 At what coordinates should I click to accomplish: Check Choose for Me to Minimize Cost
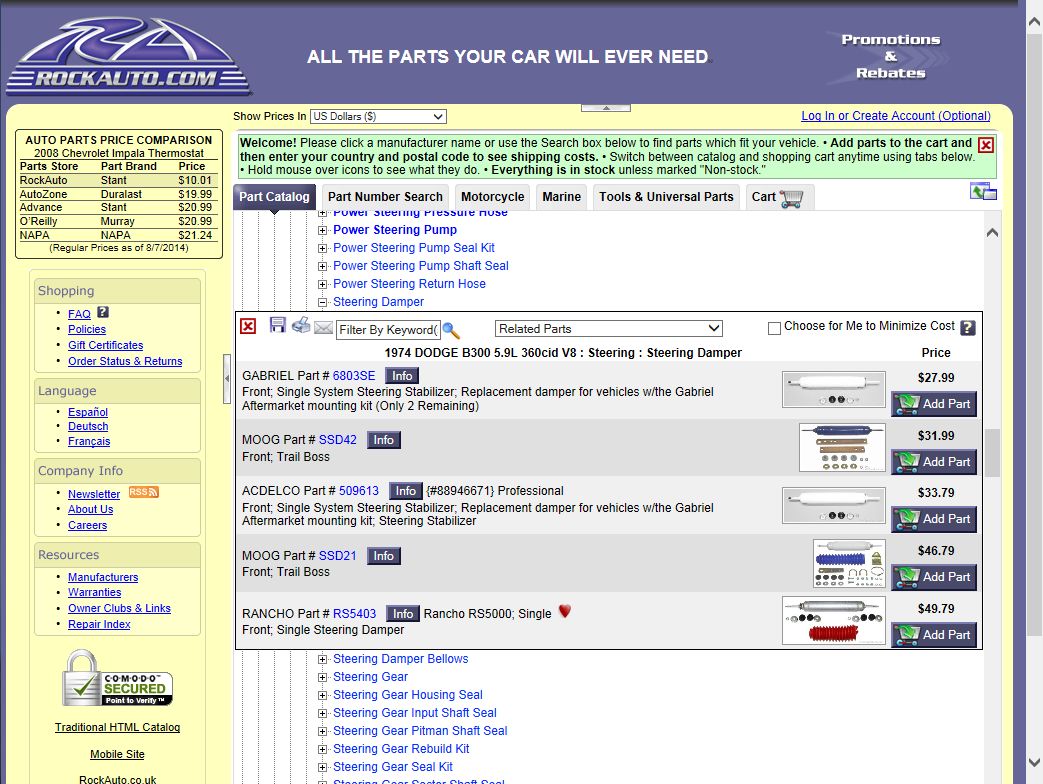click(774, 328)
